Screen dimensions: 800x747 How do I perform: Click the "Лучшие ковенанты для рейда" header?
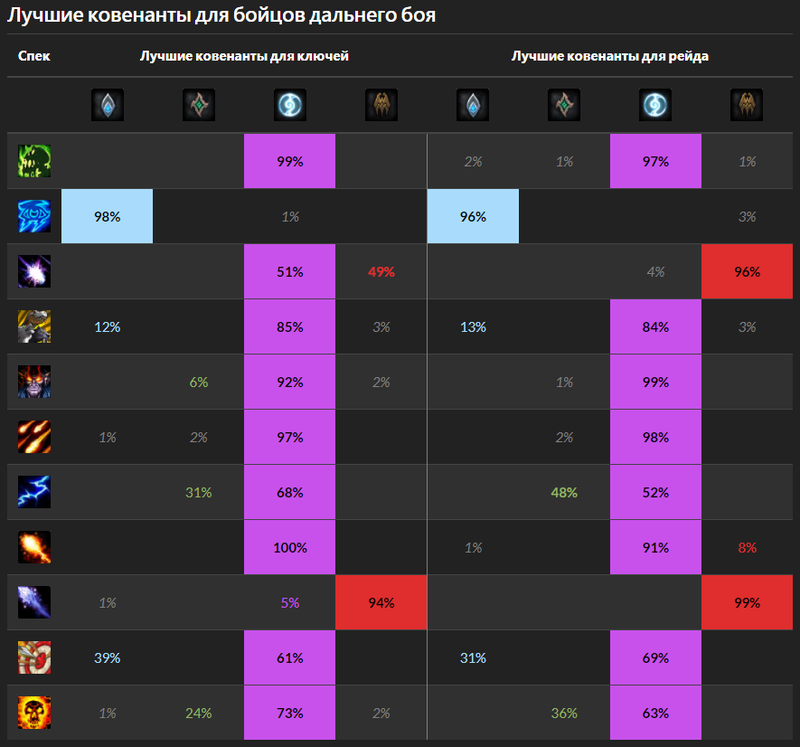[x=610, y=57]
